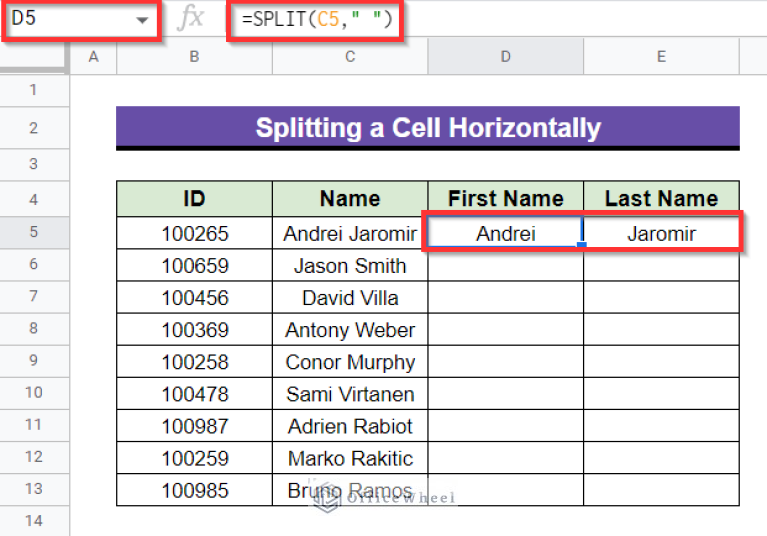Select the 'Last Name' header cell
The image size is (767, 536).
[661, 198]
